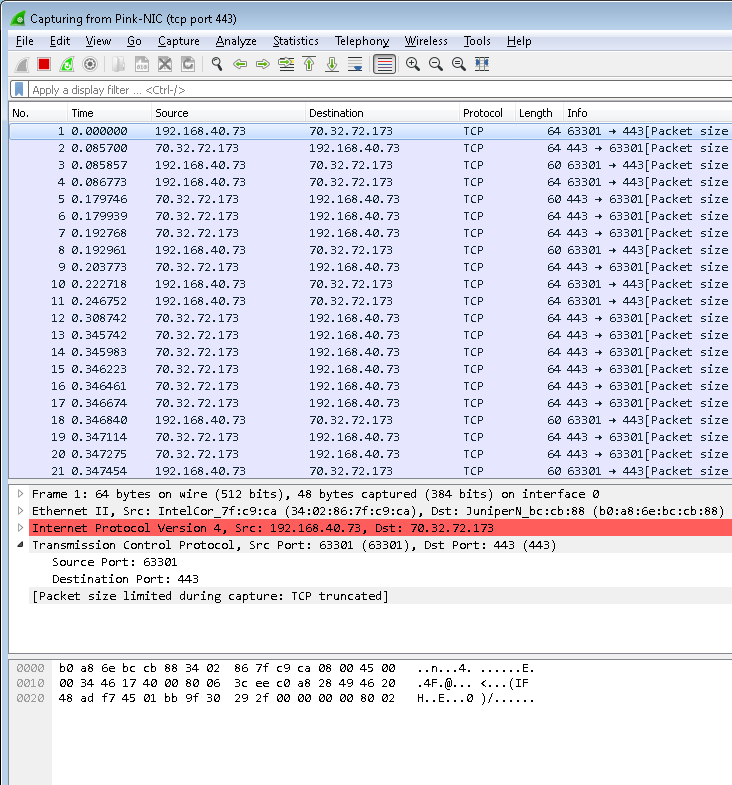Image resolution: width=732 pixels, height=785 pixels.
Task: Open the File menu
Action: pos(25,41)
